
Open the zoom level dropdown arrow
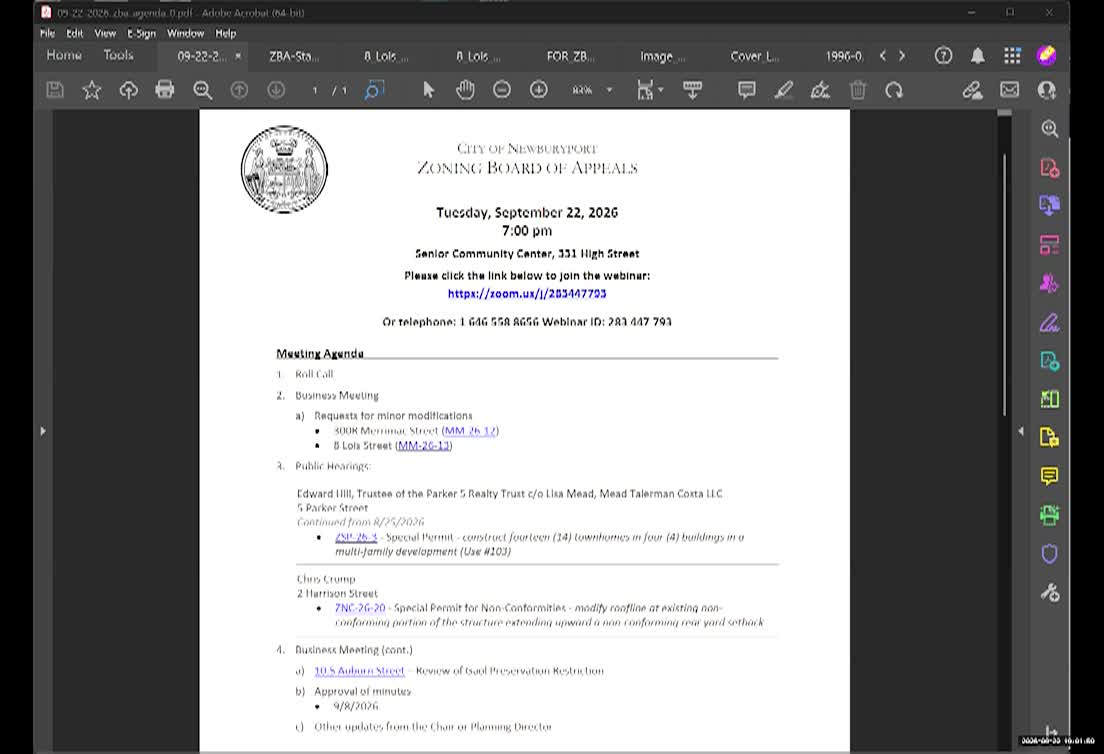coord(610,90)
